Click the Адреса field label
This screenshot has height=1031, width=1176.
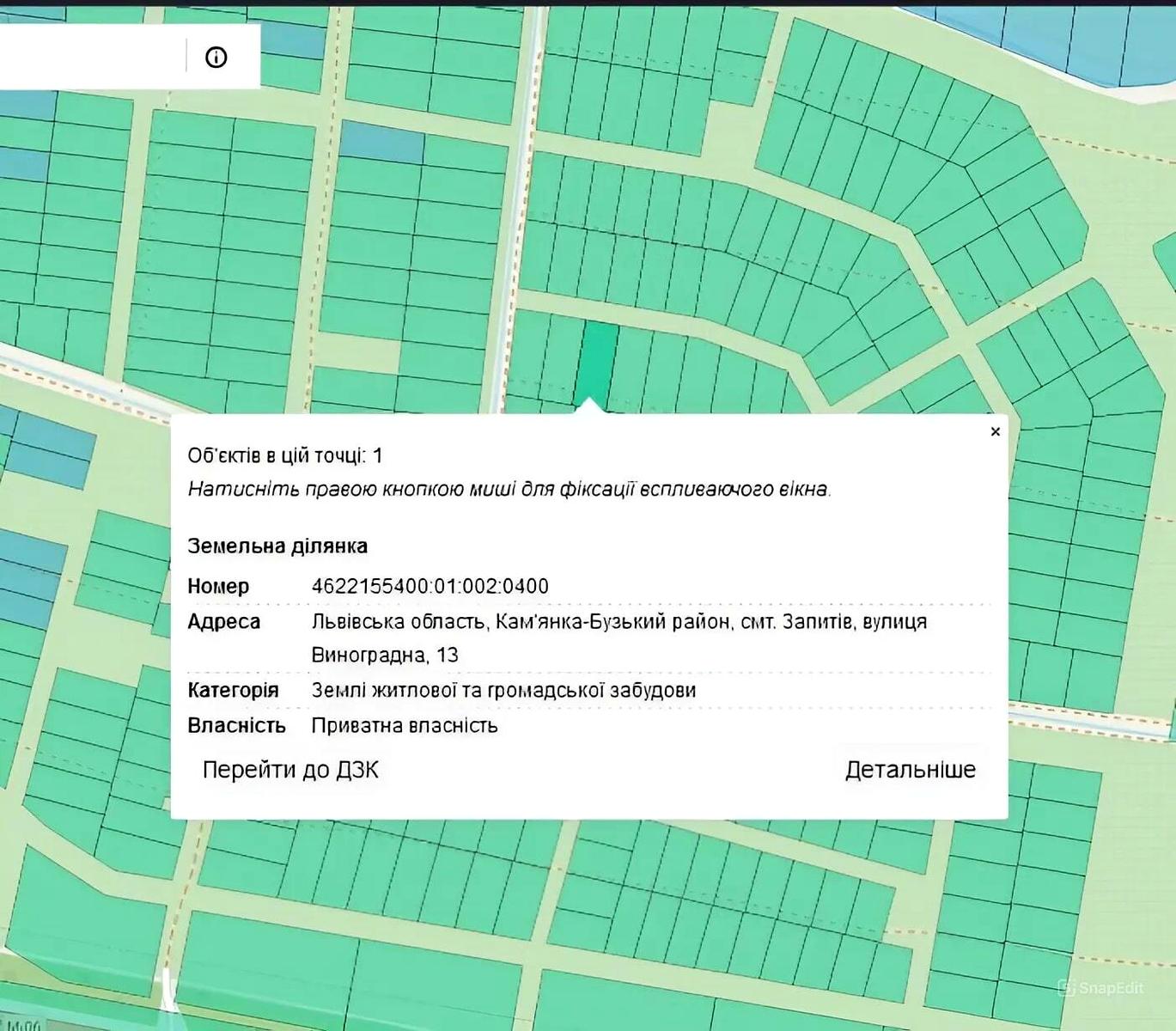[223, 621]
